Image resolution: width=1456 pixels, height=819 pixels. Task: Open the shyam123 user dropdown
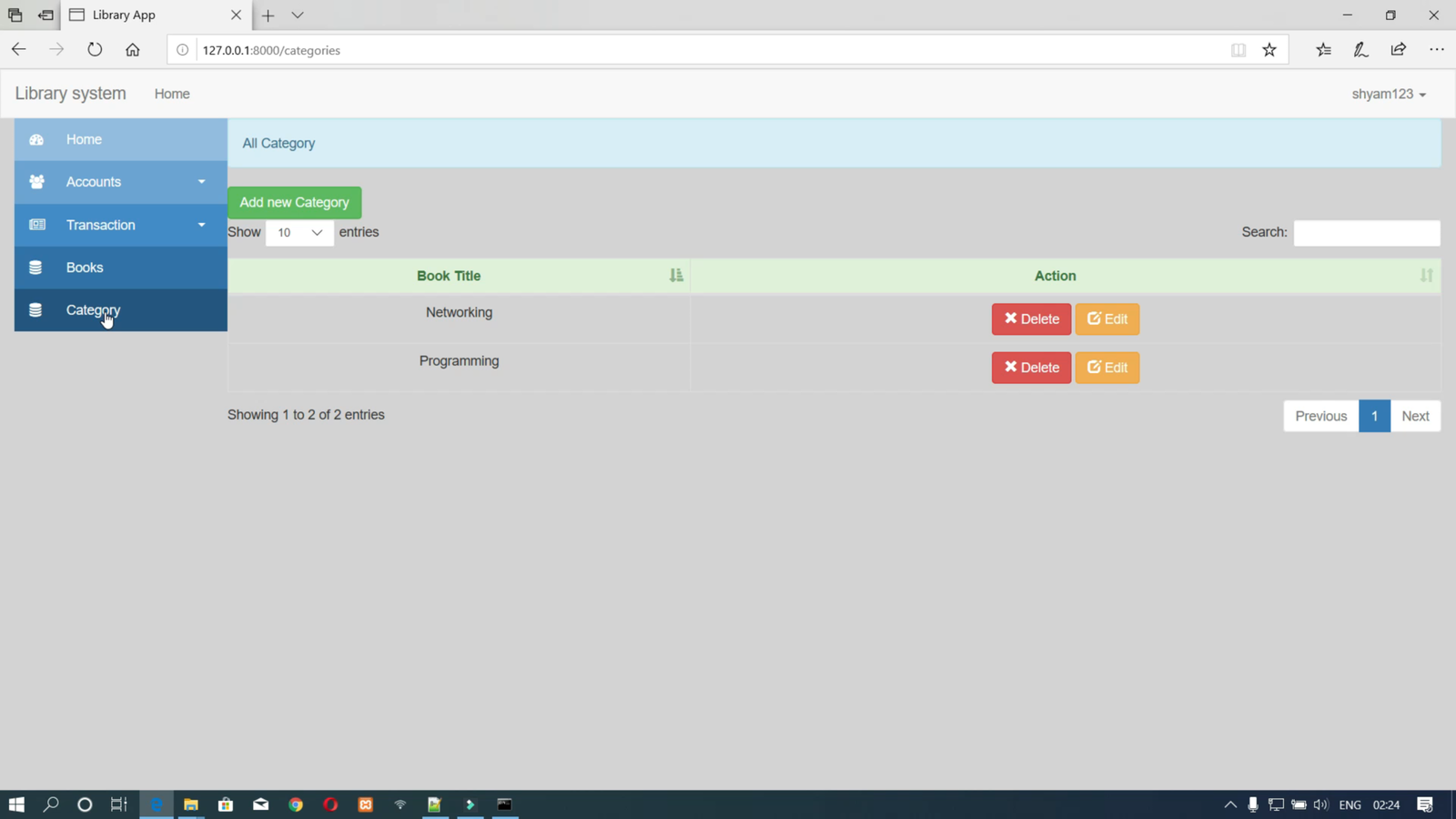tap(1388, 94)
